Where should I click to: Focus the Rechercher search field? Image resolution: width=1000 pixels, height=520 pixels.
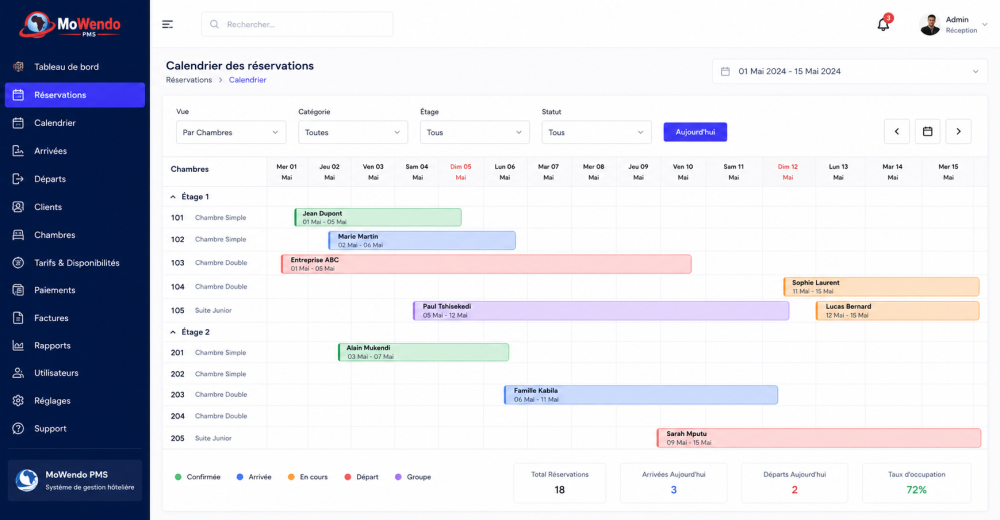[x=297, y=24]
